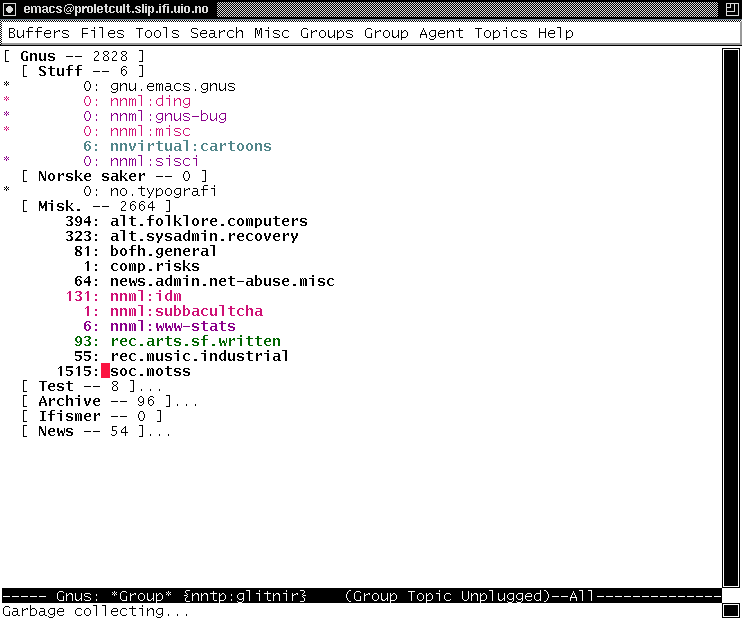This screenshot has width=742, height=620.
Task: Select the nnml:www-stats group
Action: pyautogui.click(x=173, y=327)
